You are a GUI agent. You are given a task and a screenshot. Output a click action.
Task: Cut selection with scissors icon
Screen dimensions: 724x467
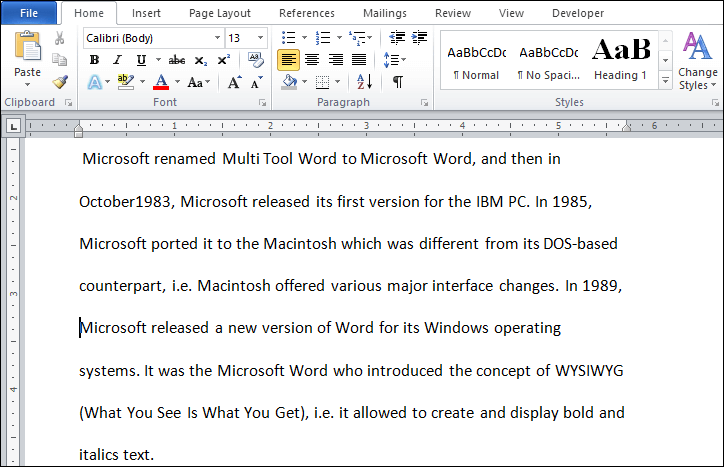tap(60, 38)
